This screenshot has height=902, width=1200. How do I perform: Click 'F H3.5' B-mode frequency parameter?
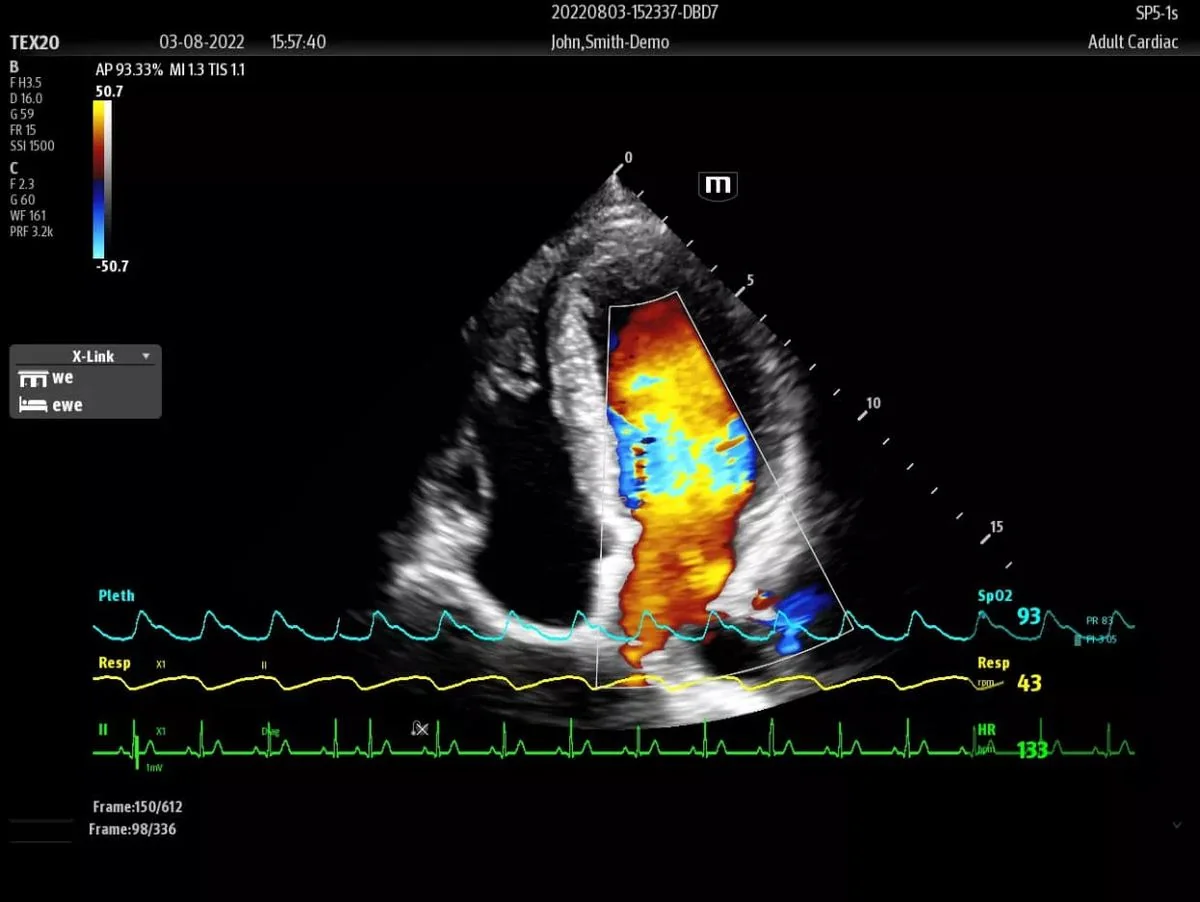pyautogui.click(x=26, y=82)
